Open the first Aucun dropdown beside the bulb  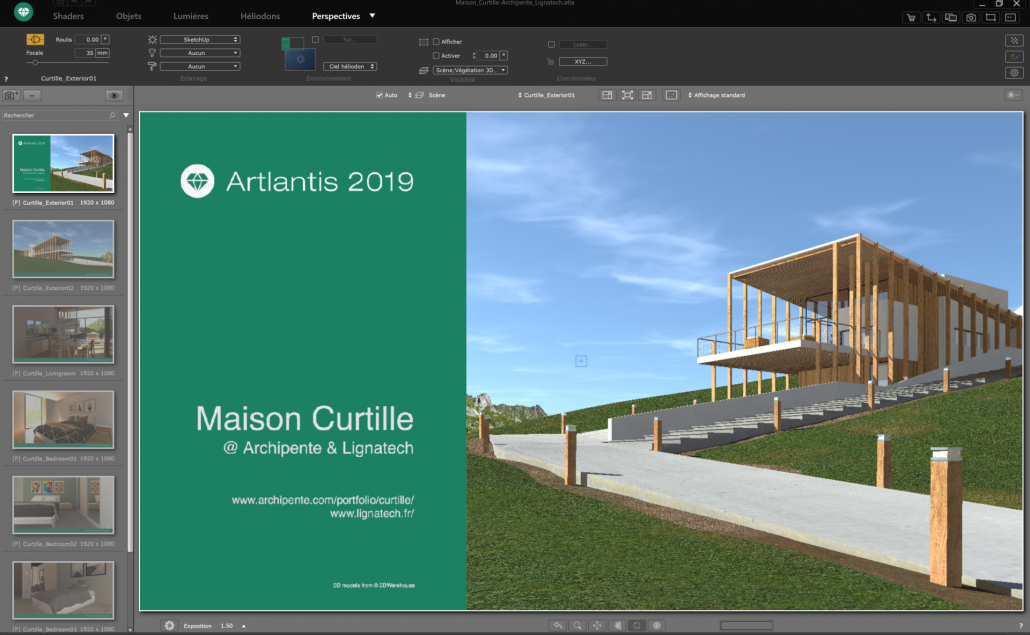point(200,53)
